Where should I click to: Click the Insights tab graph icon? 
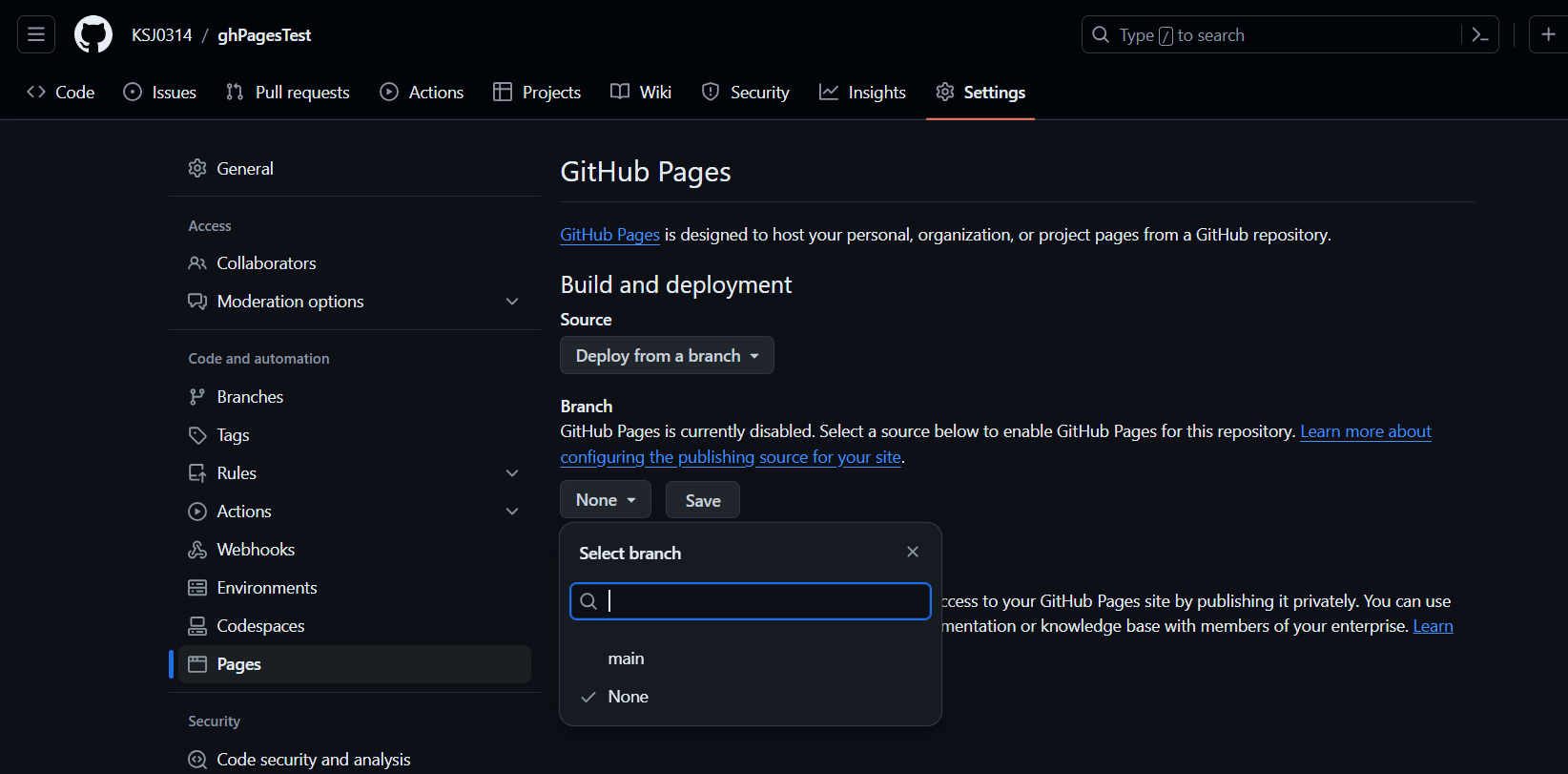829,93
